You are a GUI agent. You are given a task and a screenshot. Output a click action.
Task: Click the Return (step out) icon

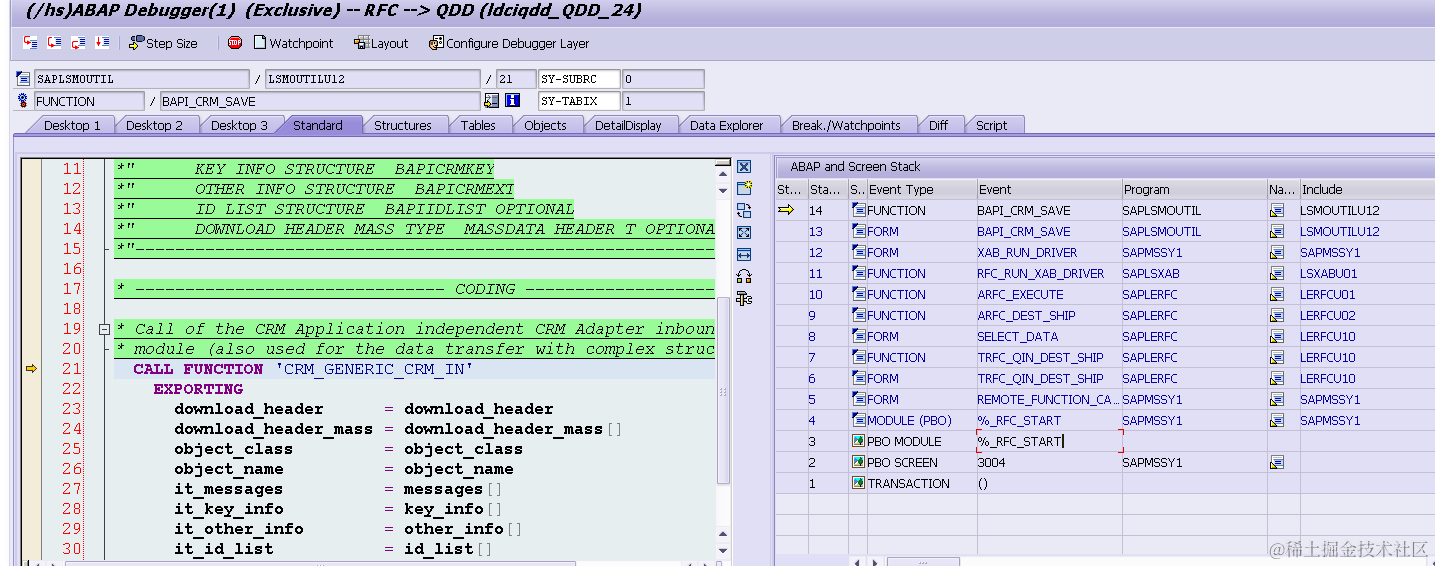coord(78,43)
